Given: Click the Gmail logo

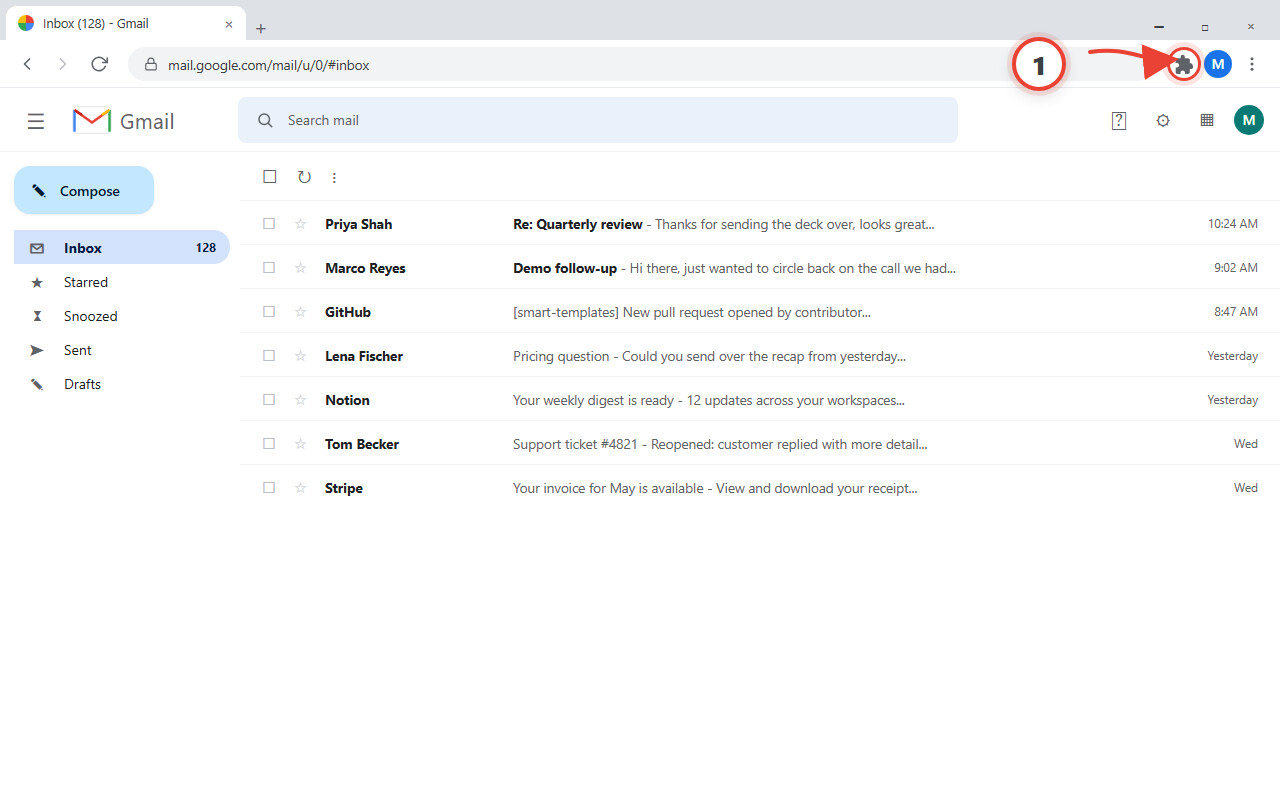Looking at the screenshot, I should tap(124, 121).
